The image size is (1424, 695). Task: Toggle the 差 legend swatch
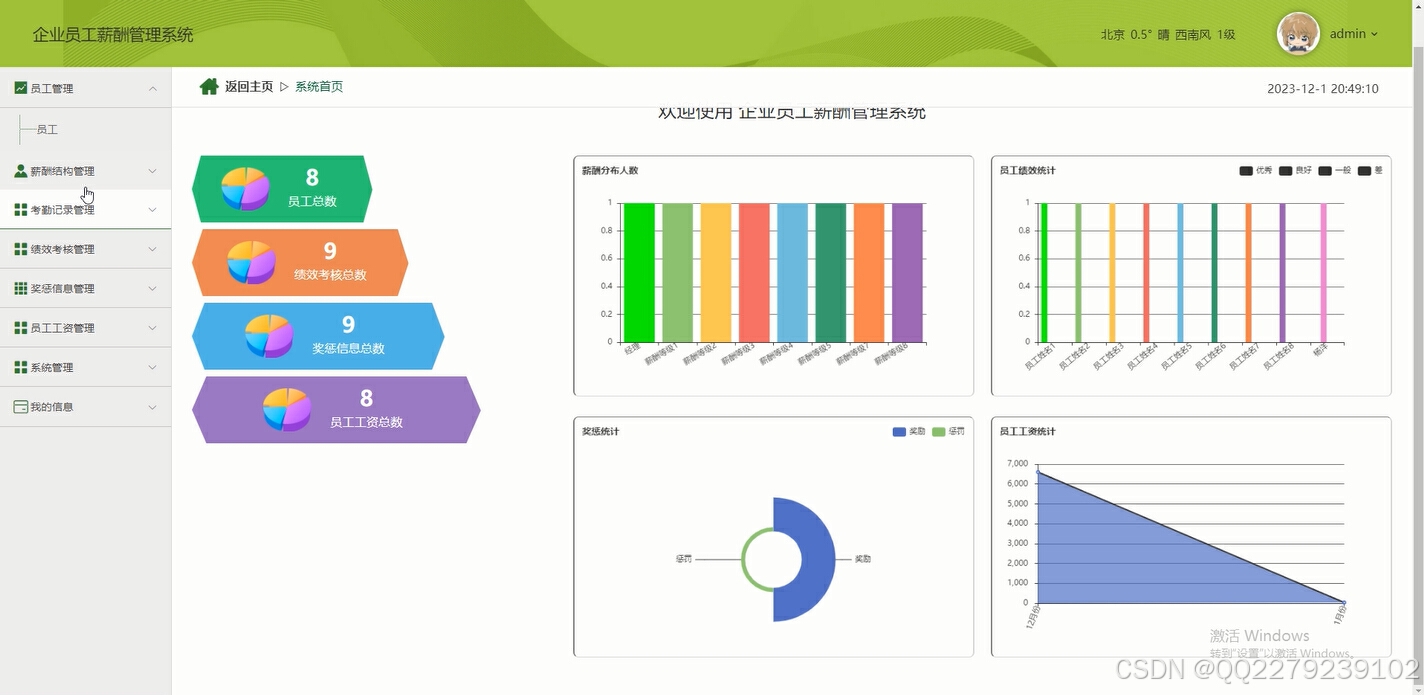tap(1364, 170)
